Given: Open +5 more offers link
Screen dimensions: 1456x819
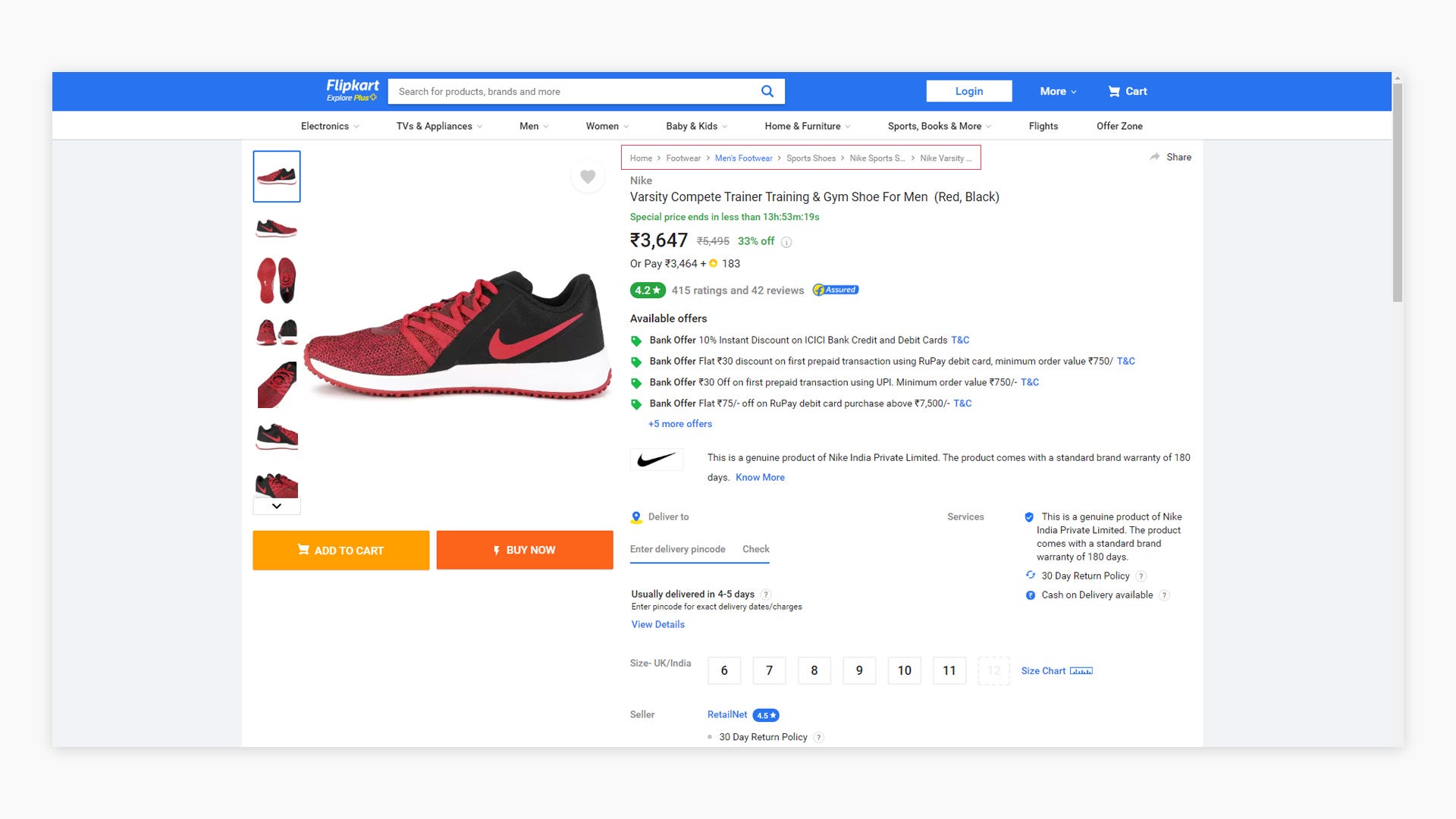Looking at the screenshot, I should pos(680,424).
